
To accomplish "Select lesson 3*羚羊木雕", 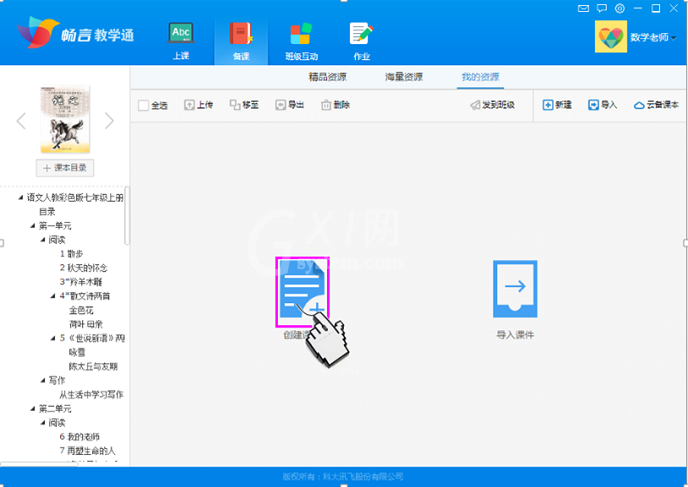I will [81, 282].
